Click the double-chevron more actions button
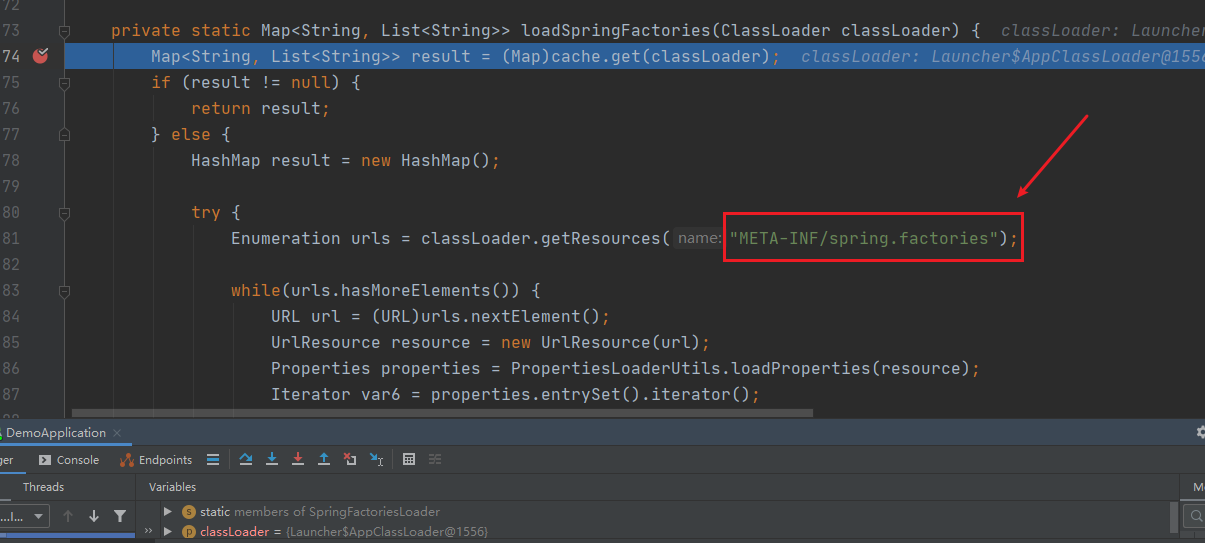 (150, 532)
